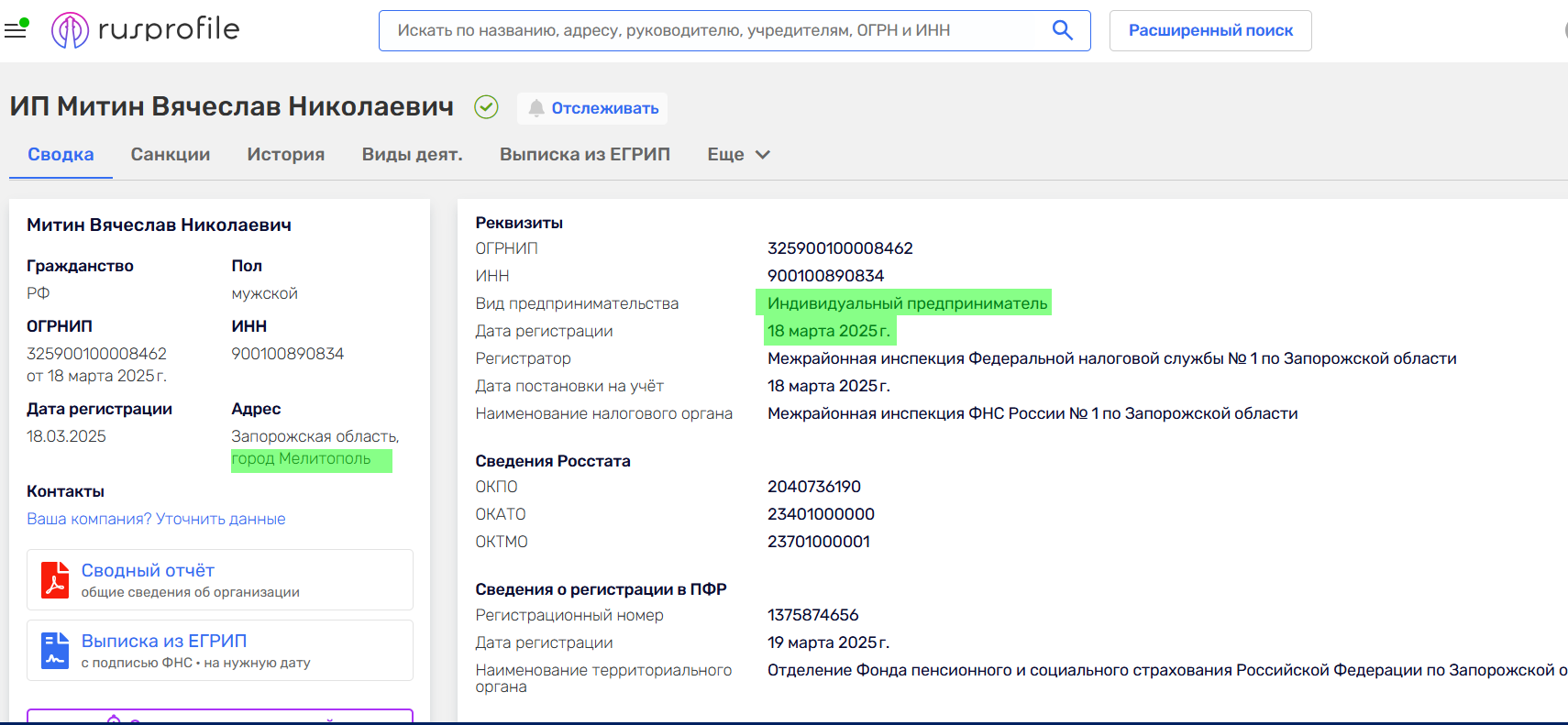Select the Сводка tab
The height and width of the screenshot is (725, 1568).
61,155
